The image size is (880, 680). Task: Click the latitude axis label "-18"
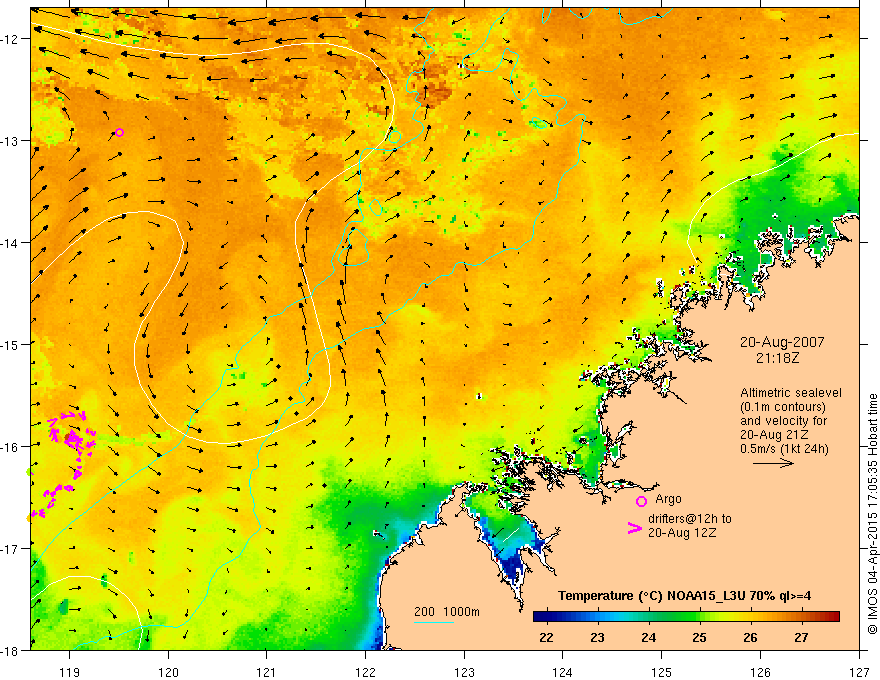coord(10,650)
